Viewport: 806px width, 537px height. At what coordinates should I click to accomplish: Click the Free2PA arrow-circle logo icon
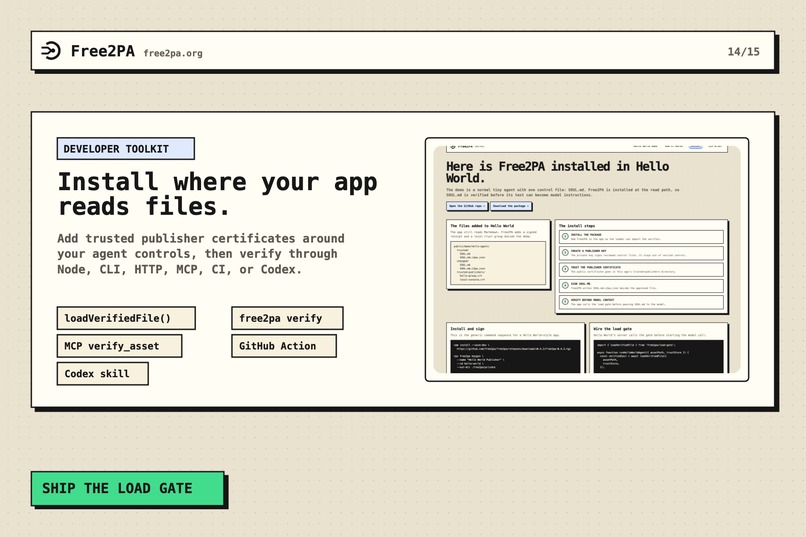pos(51,51)
